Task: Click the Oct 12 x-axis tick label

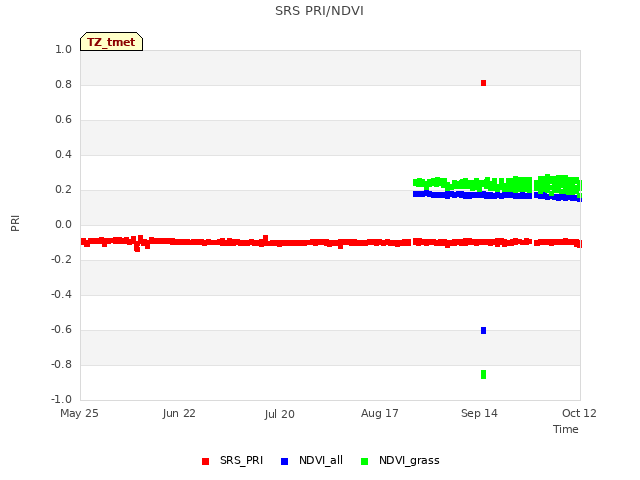Action: [x=579, y=413]
